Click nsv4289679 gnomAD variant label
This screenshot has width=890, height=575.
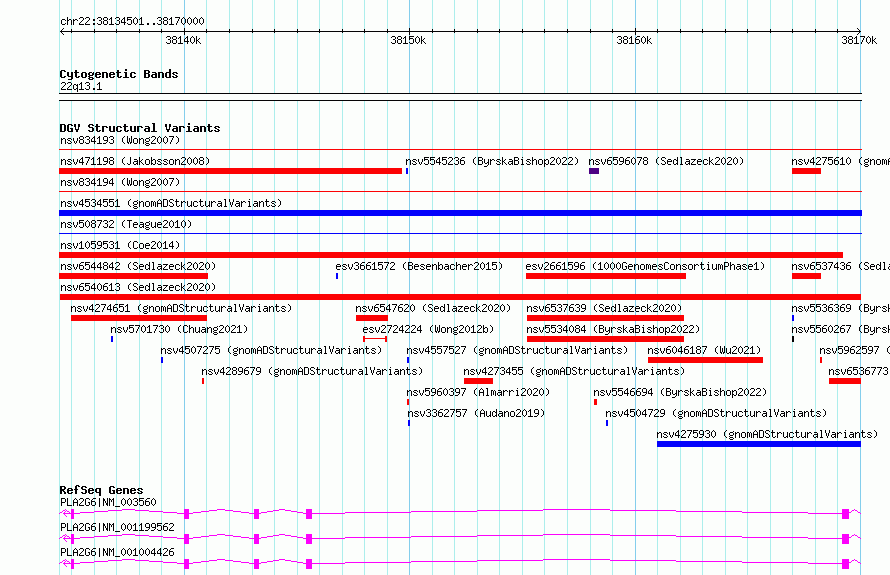pyautogui.click(x=312, y=371)
